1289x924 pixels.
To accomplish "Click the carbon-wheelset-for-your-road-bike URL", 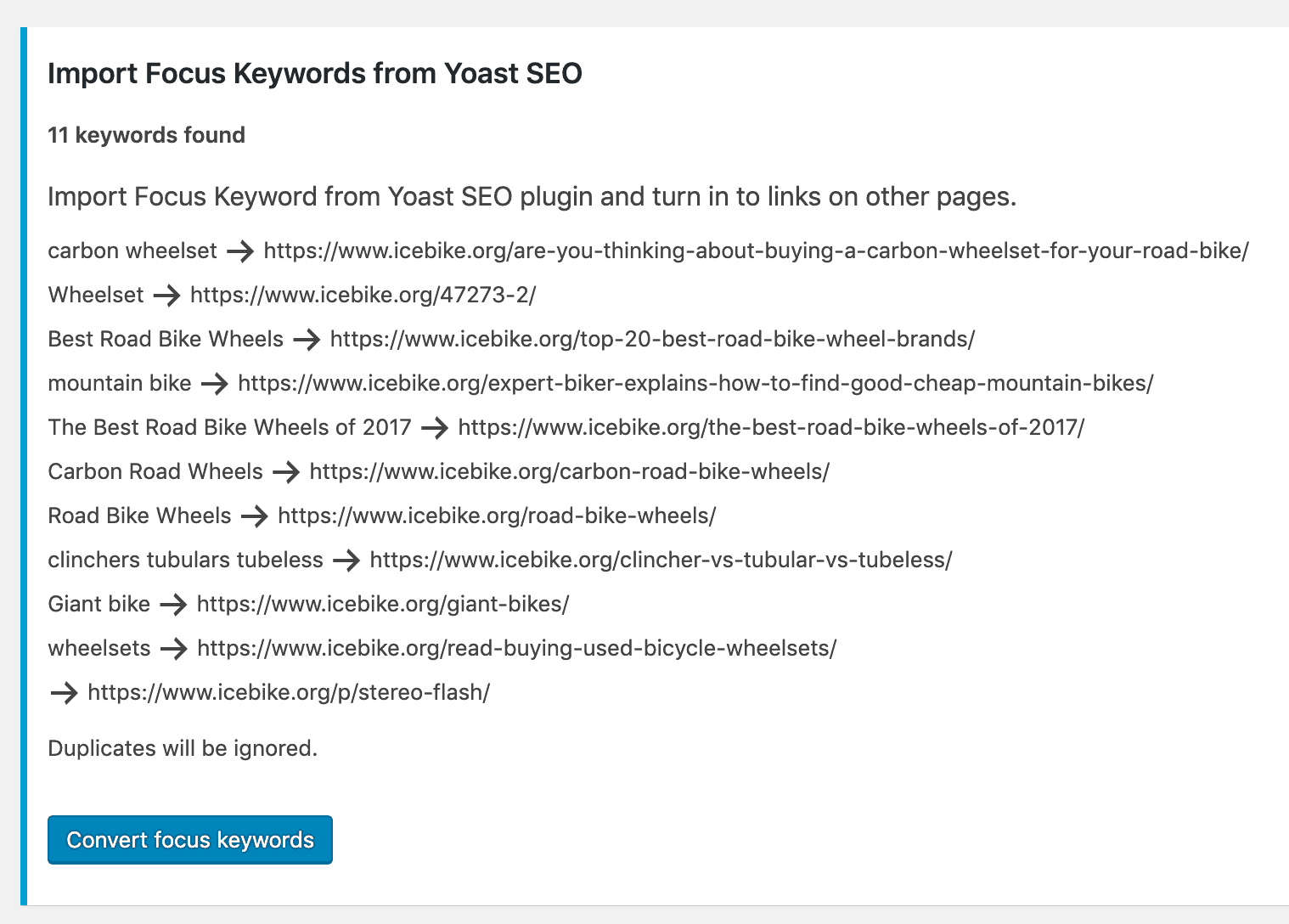I will [x=756, y=251].
